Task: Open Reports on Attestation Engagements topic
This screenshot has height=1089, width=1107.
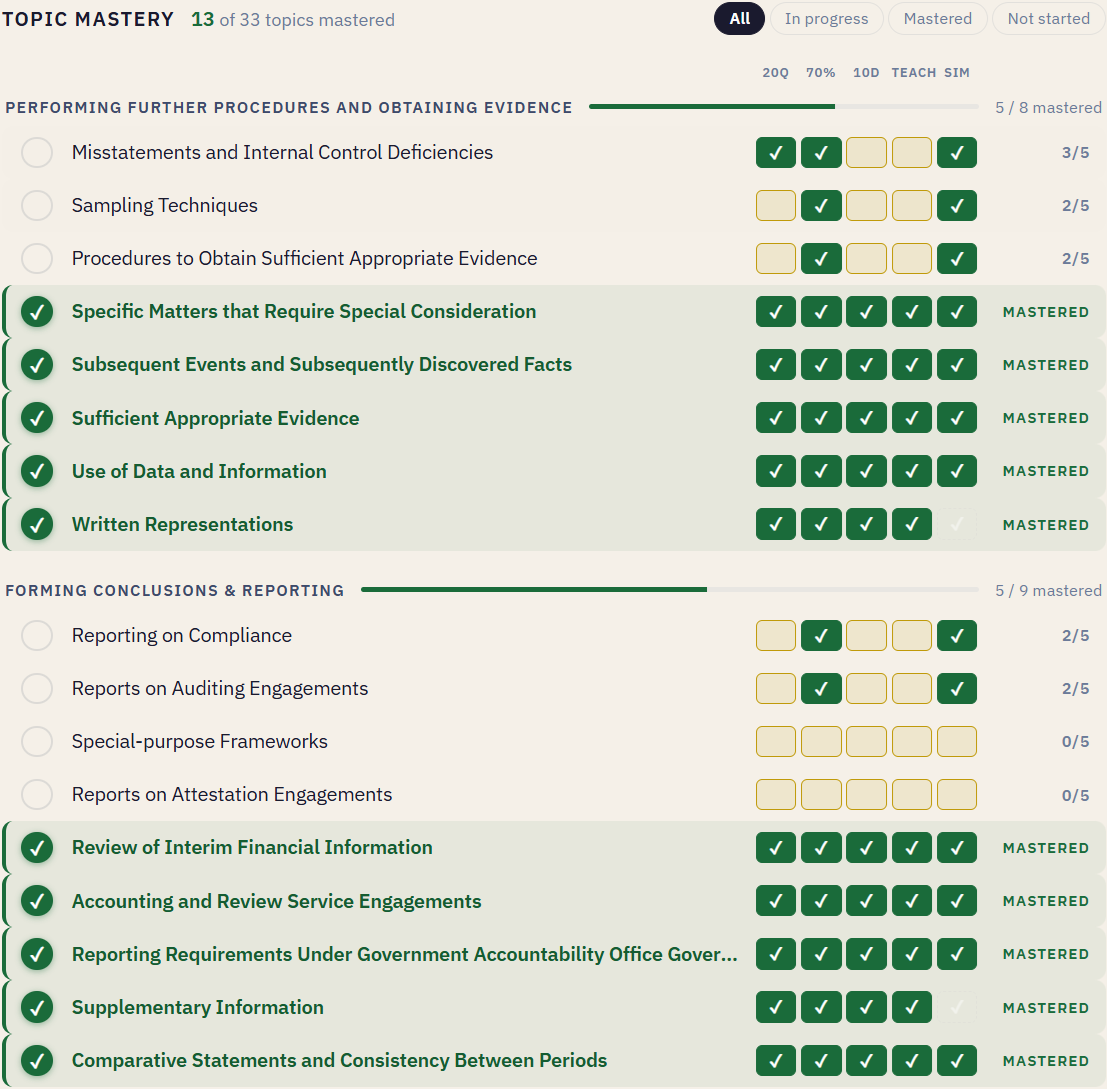Action: 232,795
